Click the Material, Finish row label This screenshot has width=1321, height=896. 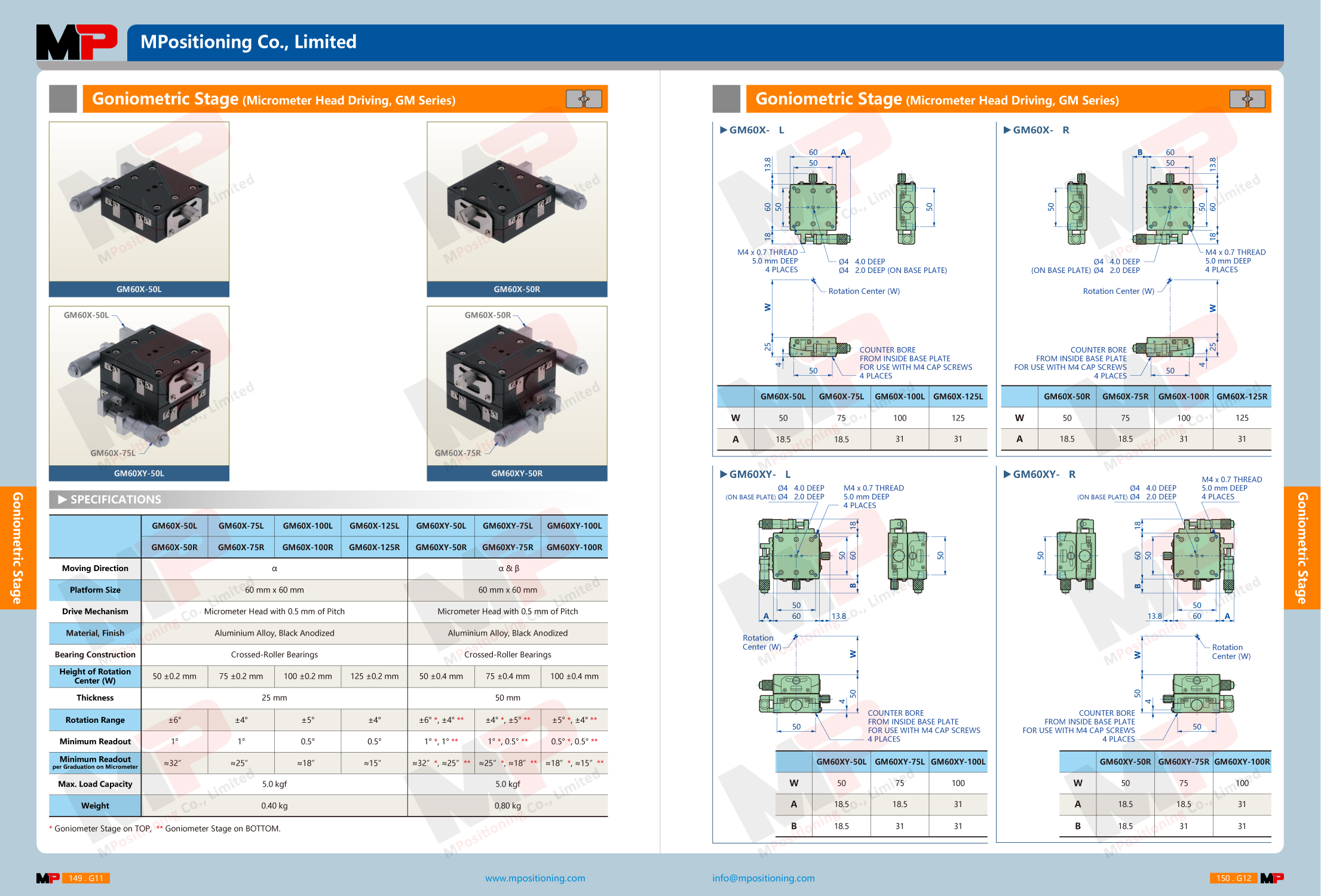click(x=95, y=633)
